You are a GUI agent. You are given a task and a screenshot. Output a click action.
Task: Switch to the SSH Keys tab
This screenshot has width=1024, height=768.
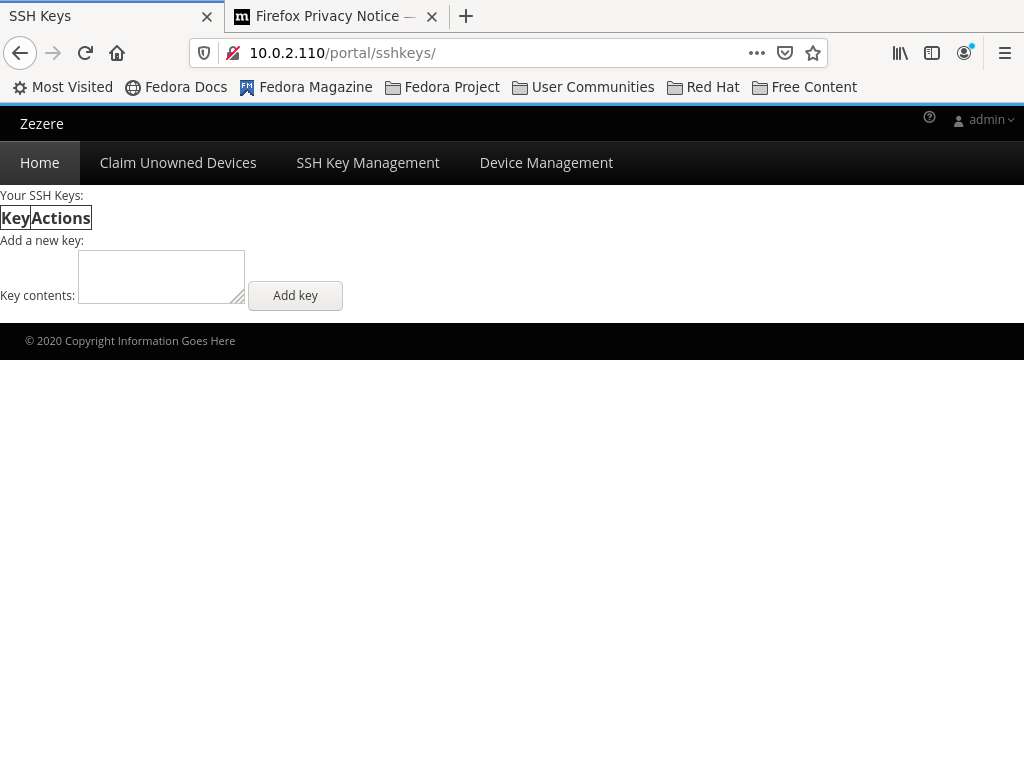112,16
